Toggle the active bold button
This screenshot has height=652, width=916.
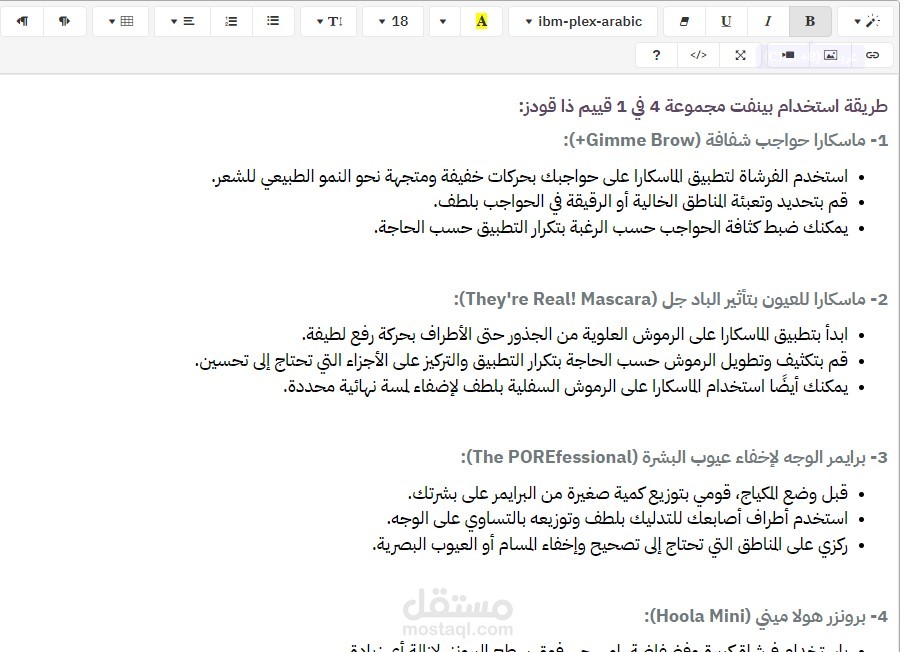810,21
